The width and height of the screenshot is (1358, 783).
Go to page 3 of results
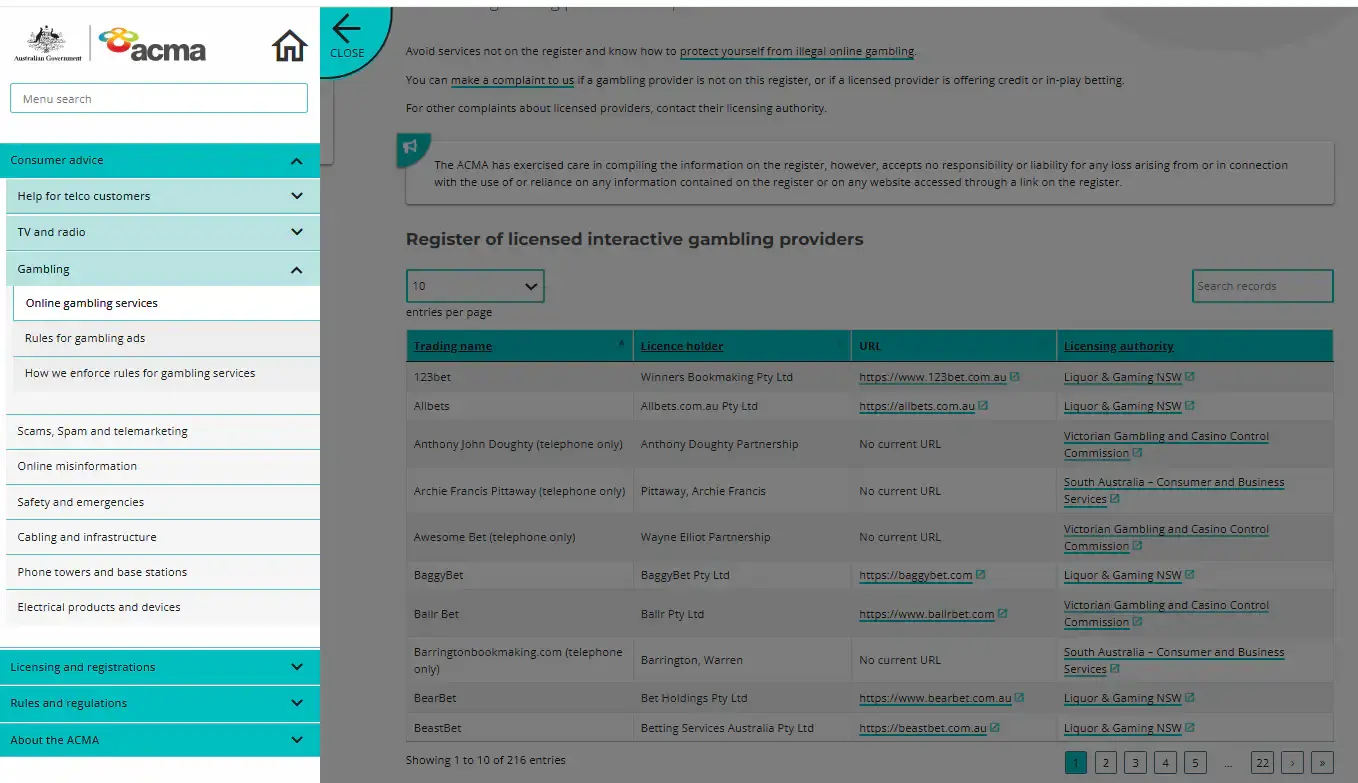tap(1135, 763)
